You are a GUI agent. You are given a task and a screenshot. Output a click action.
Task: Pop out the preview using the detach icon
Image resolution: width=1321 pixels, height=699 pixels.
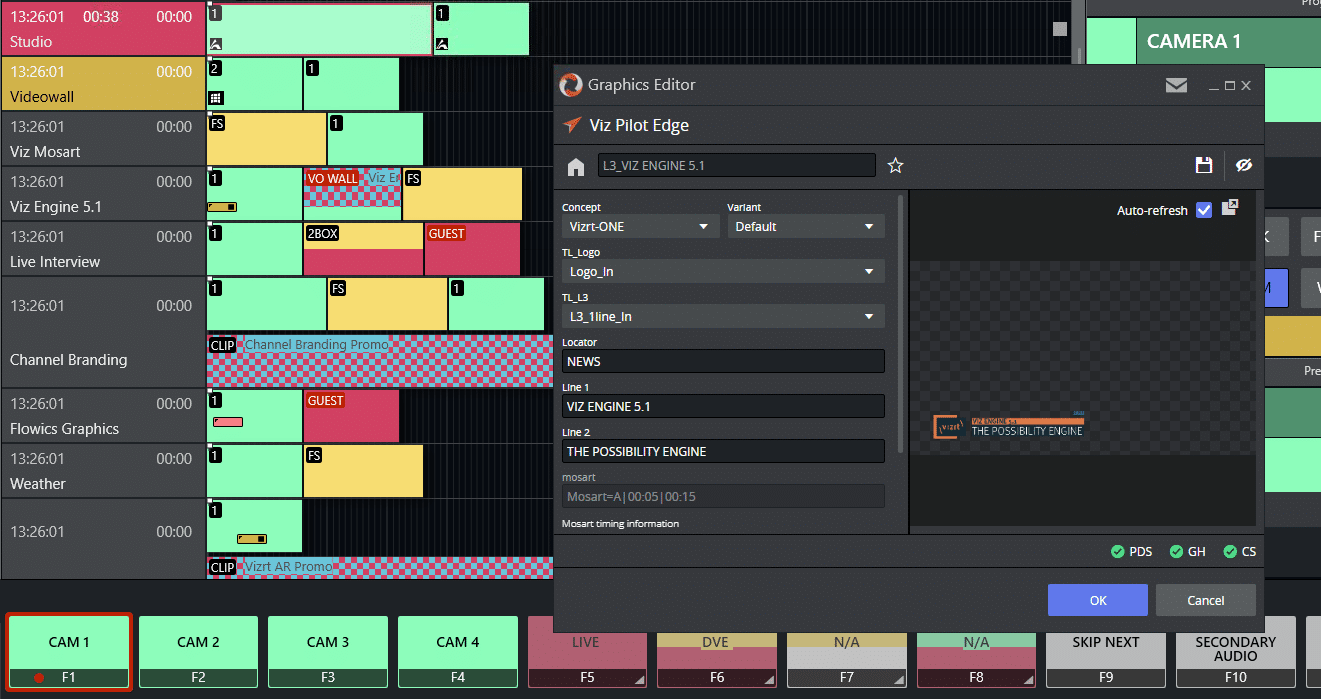click(1231, 207)
